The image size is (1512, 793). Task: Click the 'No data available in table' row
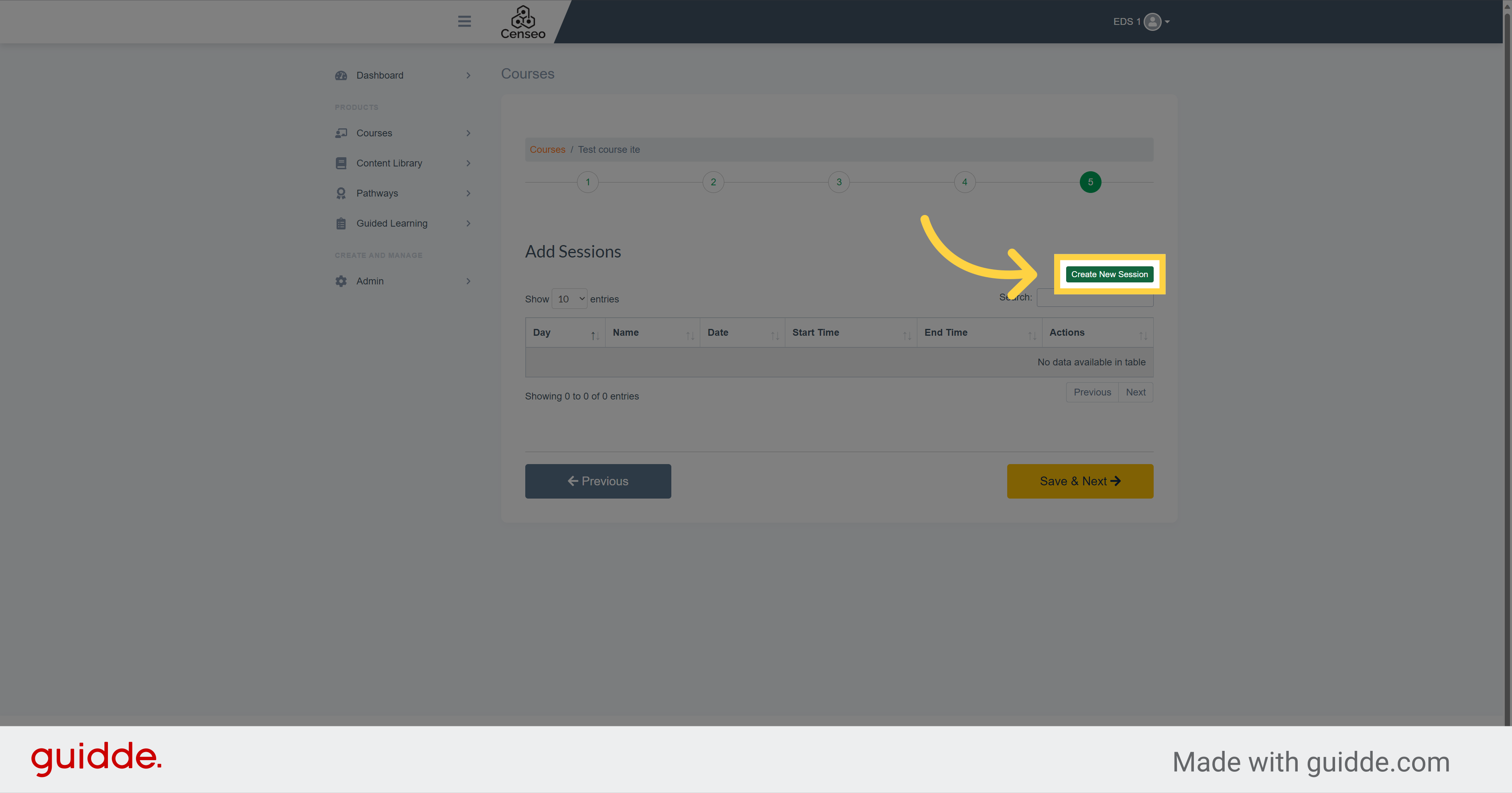[x=839, y=362]
